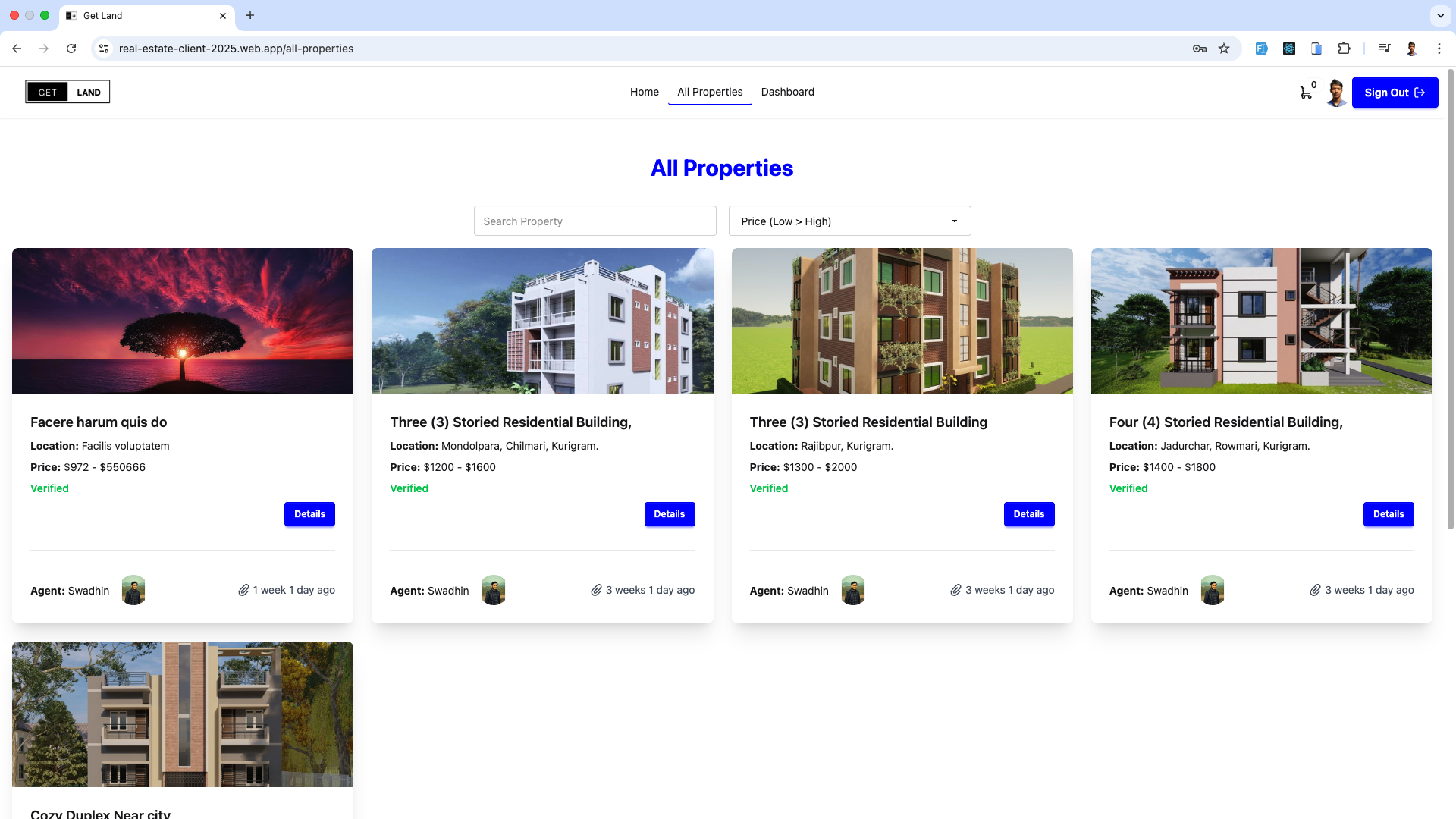Open the shopping cart icon
Image resolution: width=1456 pixels, height=819 pixels.
coord(1306,93)
